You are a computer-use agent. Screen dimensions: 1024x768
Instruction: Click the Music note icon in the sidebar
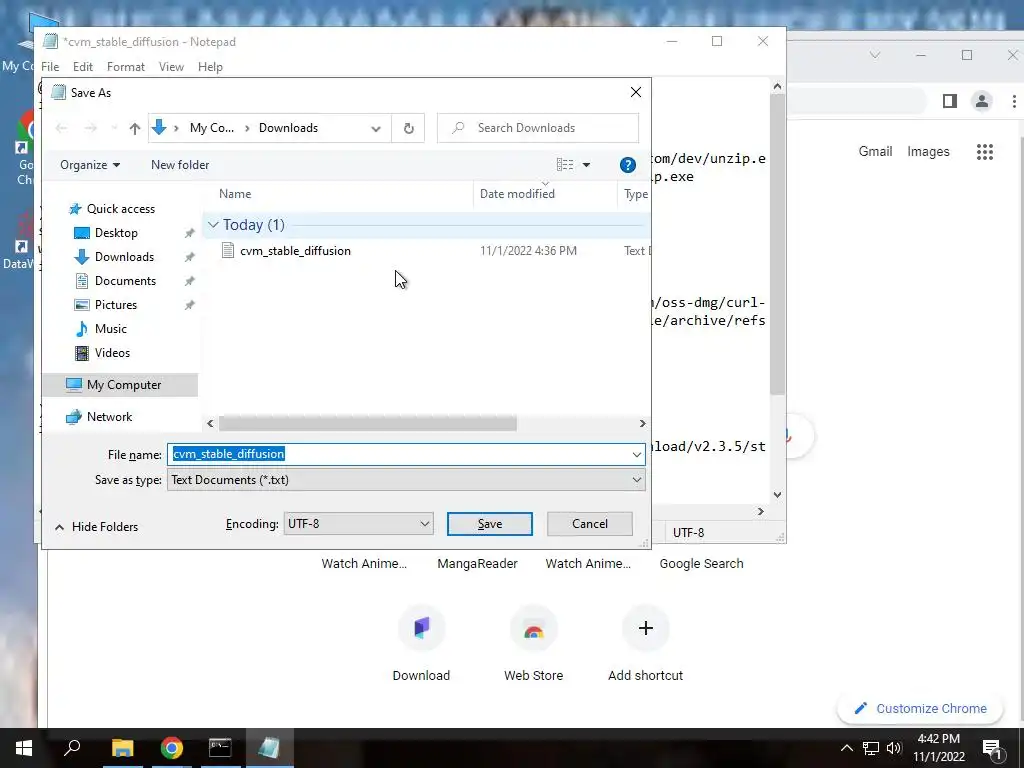click(82, 328)
